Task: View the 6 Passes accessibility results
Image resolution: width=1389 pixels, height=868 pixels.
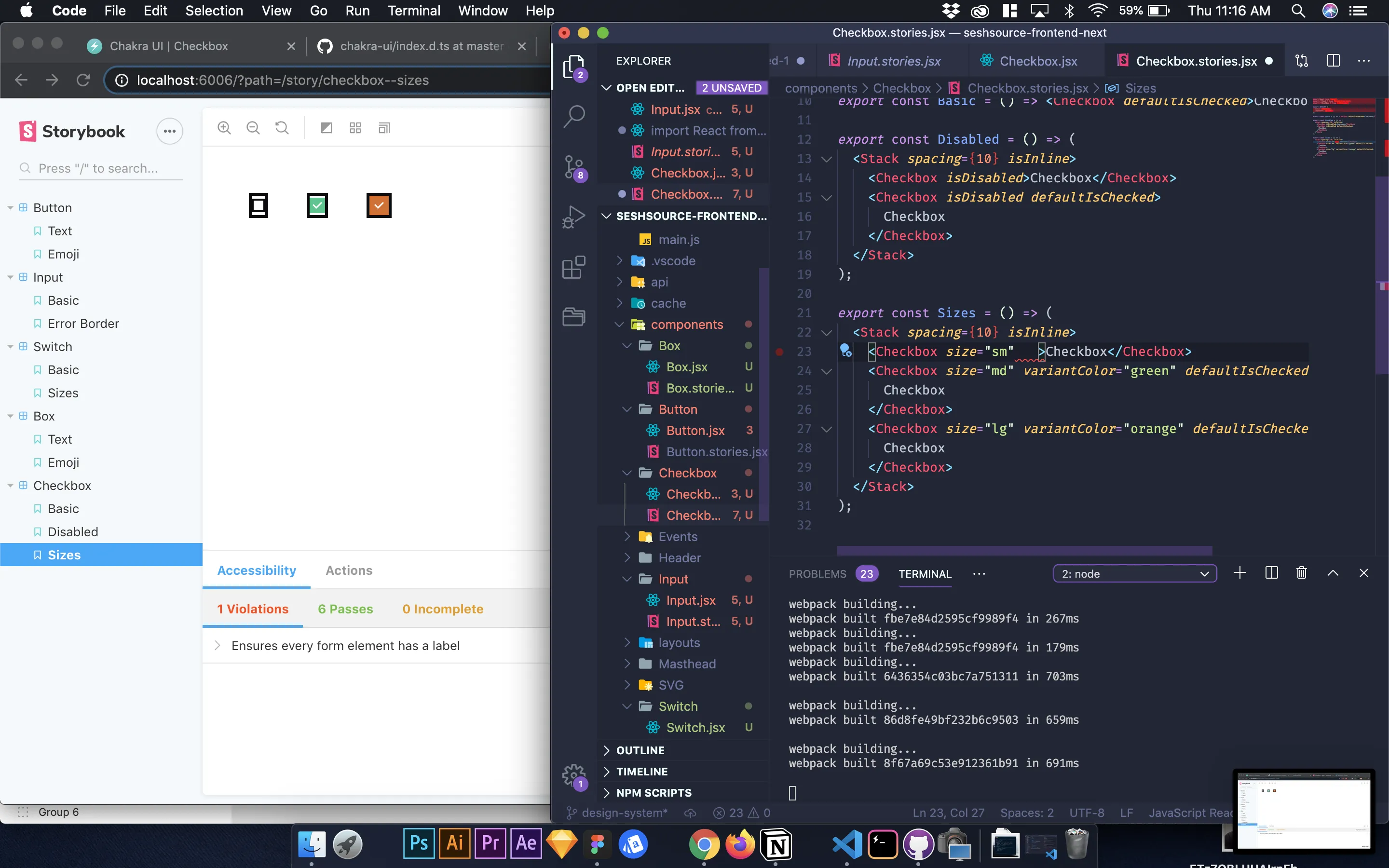Action: pos(345,609)
